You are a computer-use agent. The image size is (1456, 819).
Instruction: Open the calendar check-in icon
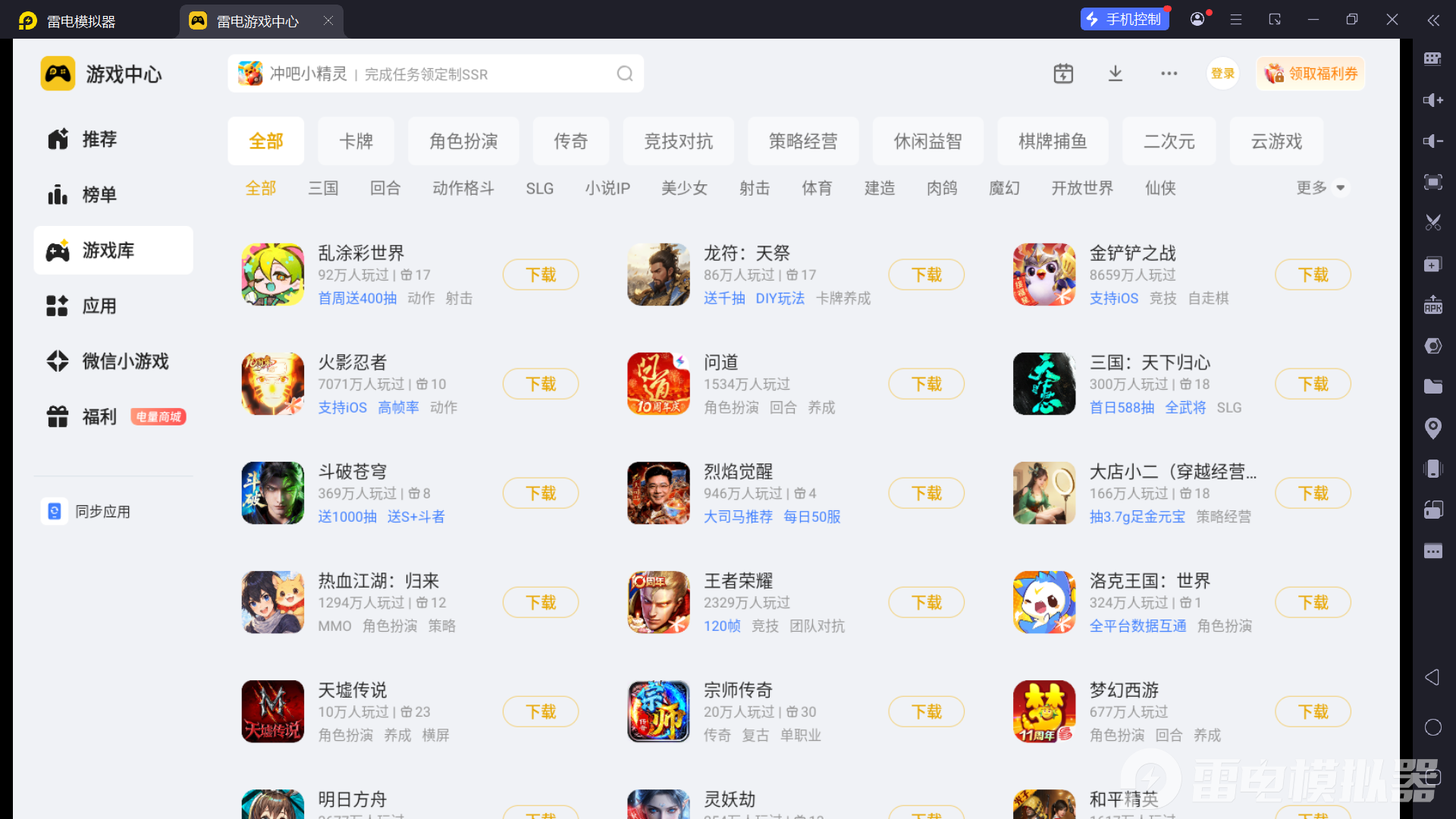coord(1063,74)
